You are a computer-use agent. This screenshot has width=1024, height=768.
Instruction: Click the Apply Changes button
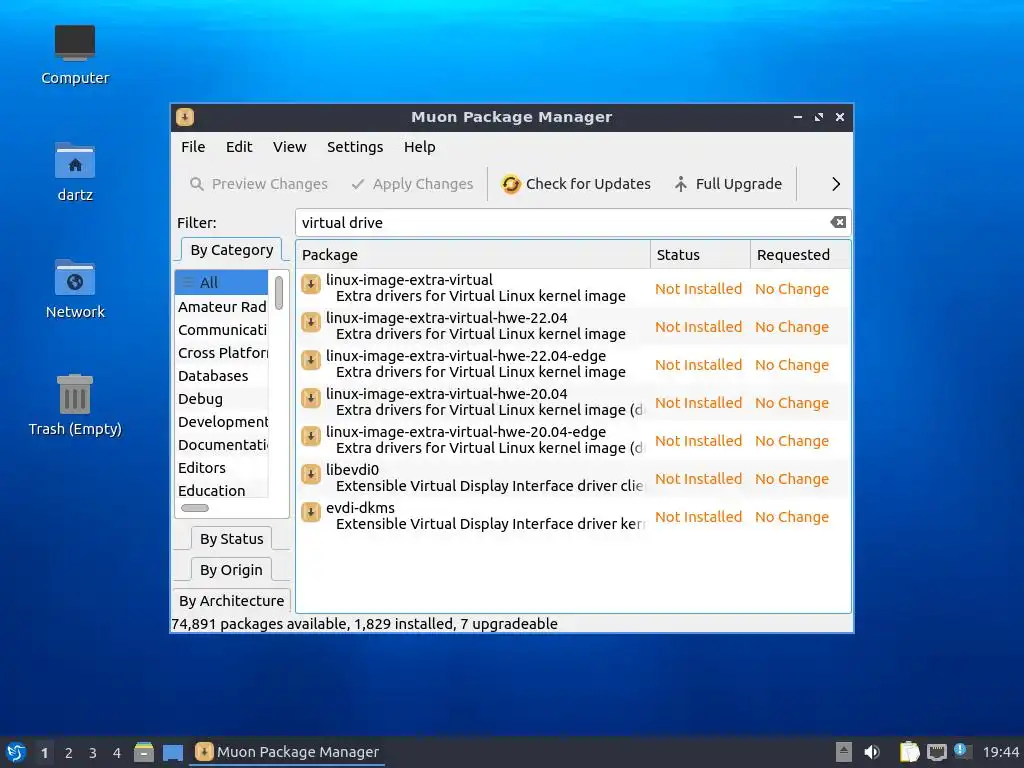[x=412, y=184]
